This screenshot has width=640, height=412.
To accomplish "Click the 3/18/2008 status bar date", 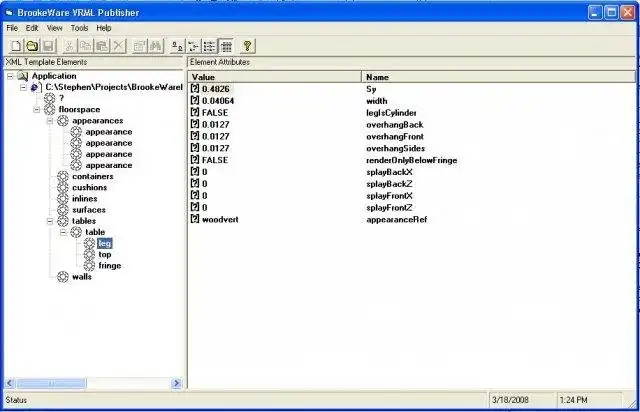I will (510, 400).
